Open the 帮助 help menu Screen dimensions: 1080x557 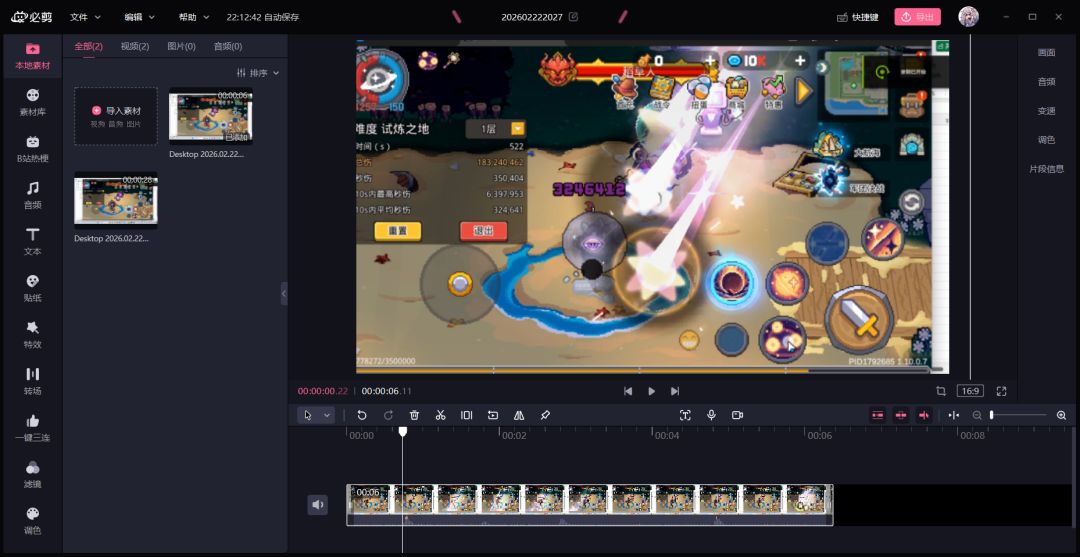194,17
